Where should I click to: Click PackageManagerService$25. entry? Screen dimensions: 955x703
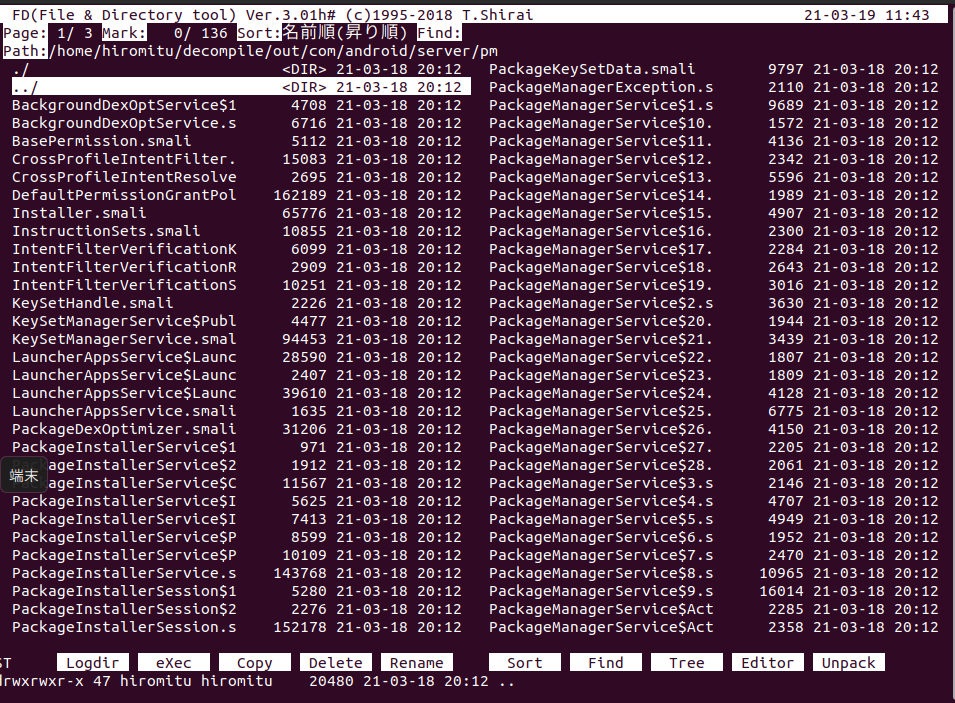click(x=714, y=411)
